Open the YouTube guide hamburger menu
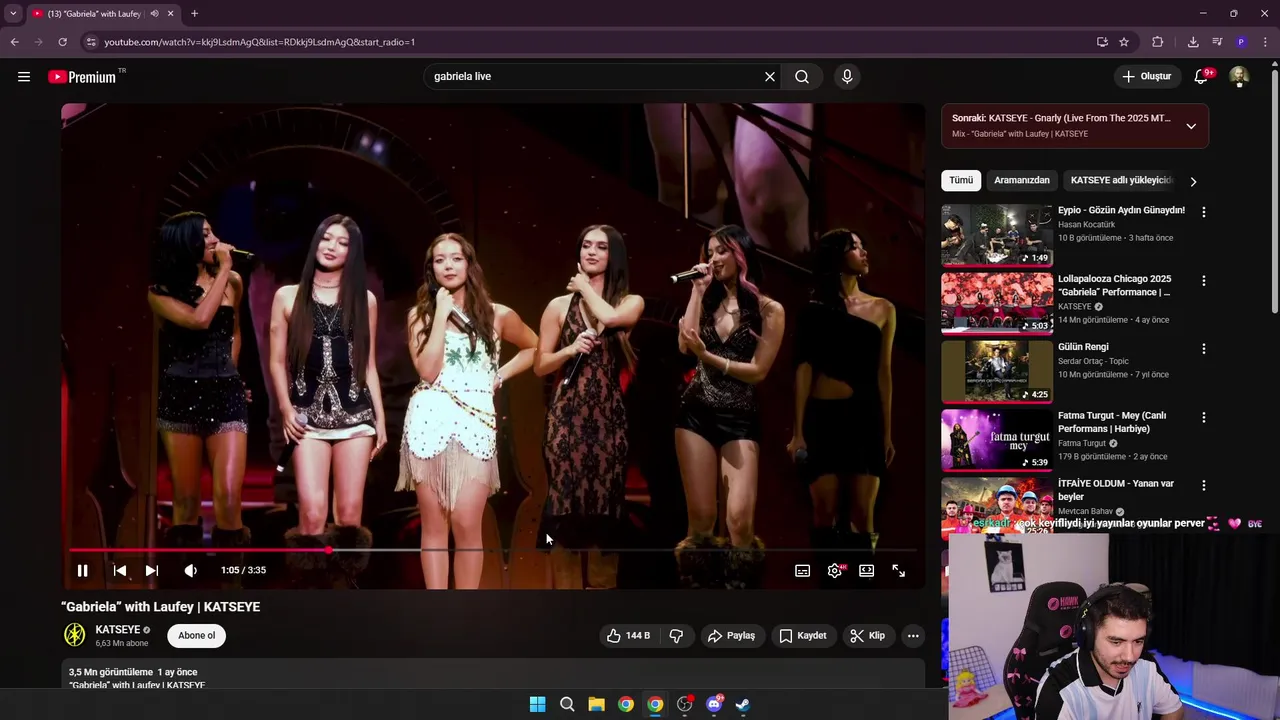Viewport: 1280px width, 720px height. (x=24, y=76)
